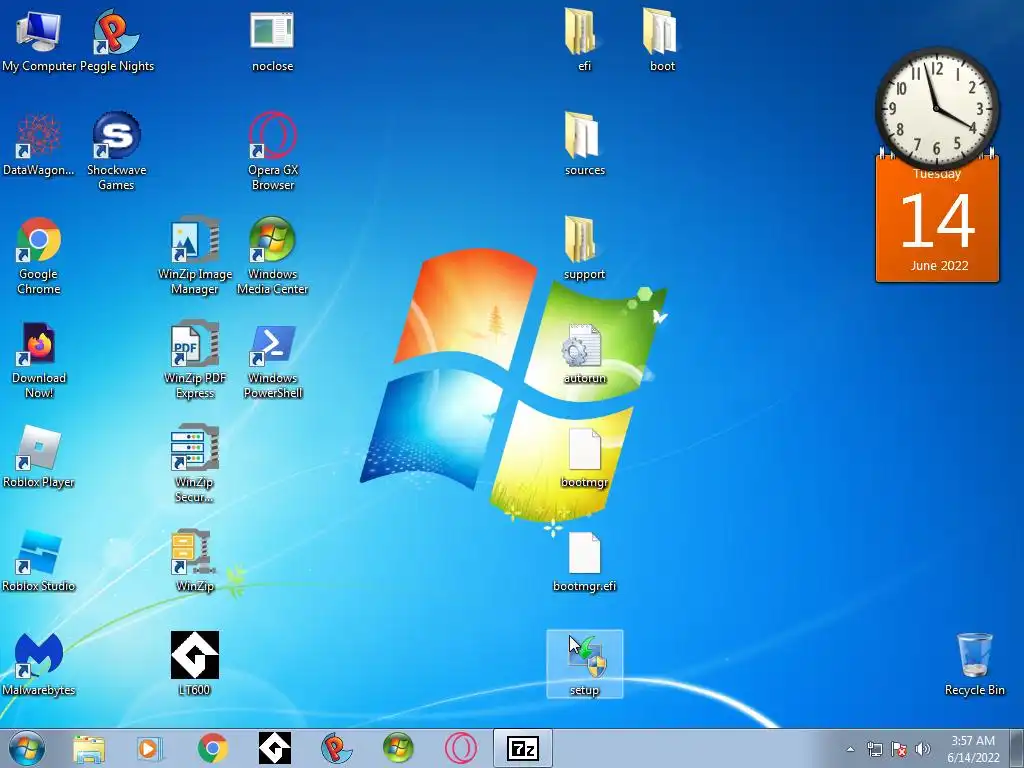
Task: Open the LT600 taskbar button
Action: [x=274, y=748]
